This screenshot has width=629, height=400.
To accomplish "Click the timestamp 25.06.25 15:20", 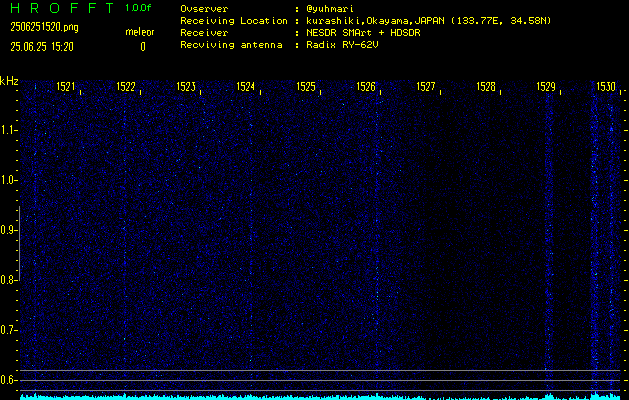I will (x=42, y=47).
